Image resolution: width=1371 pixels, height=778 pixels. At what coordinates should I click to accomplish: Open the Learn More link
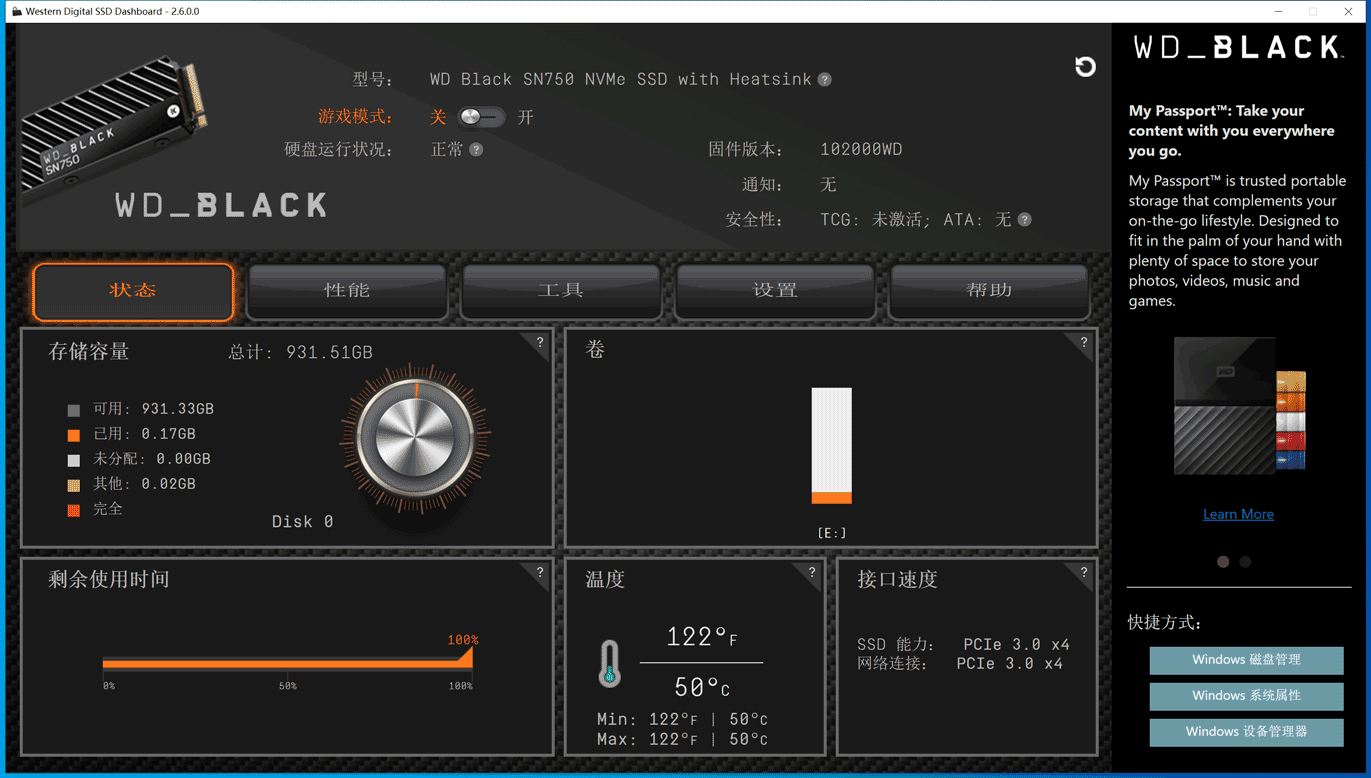[x=1238, y=513]
